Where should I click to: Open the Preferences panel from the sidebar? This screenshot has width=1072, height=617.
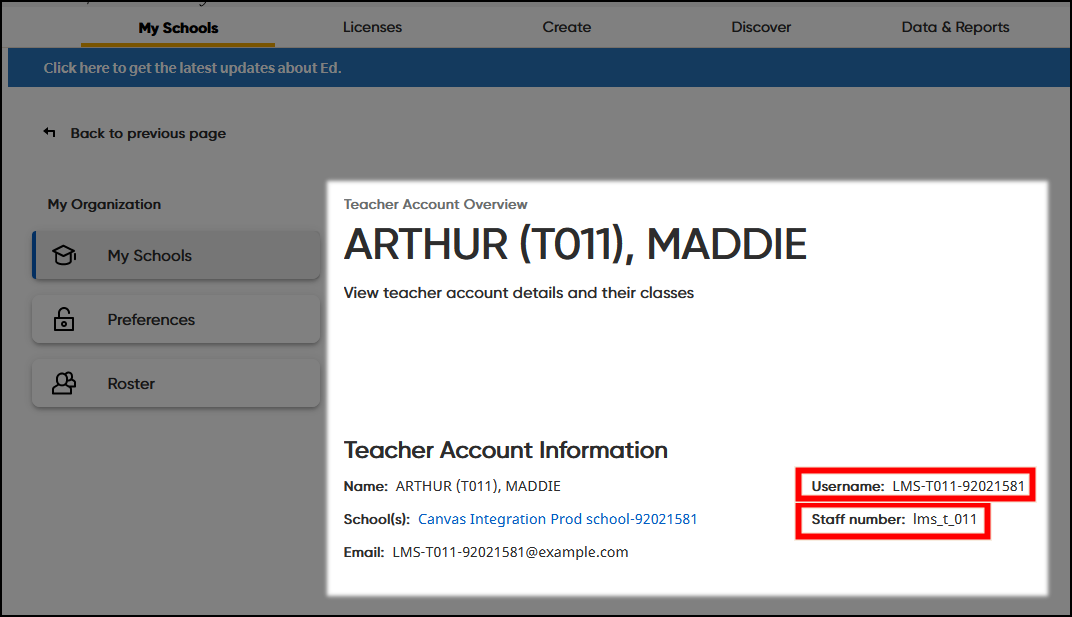point(151,319)
